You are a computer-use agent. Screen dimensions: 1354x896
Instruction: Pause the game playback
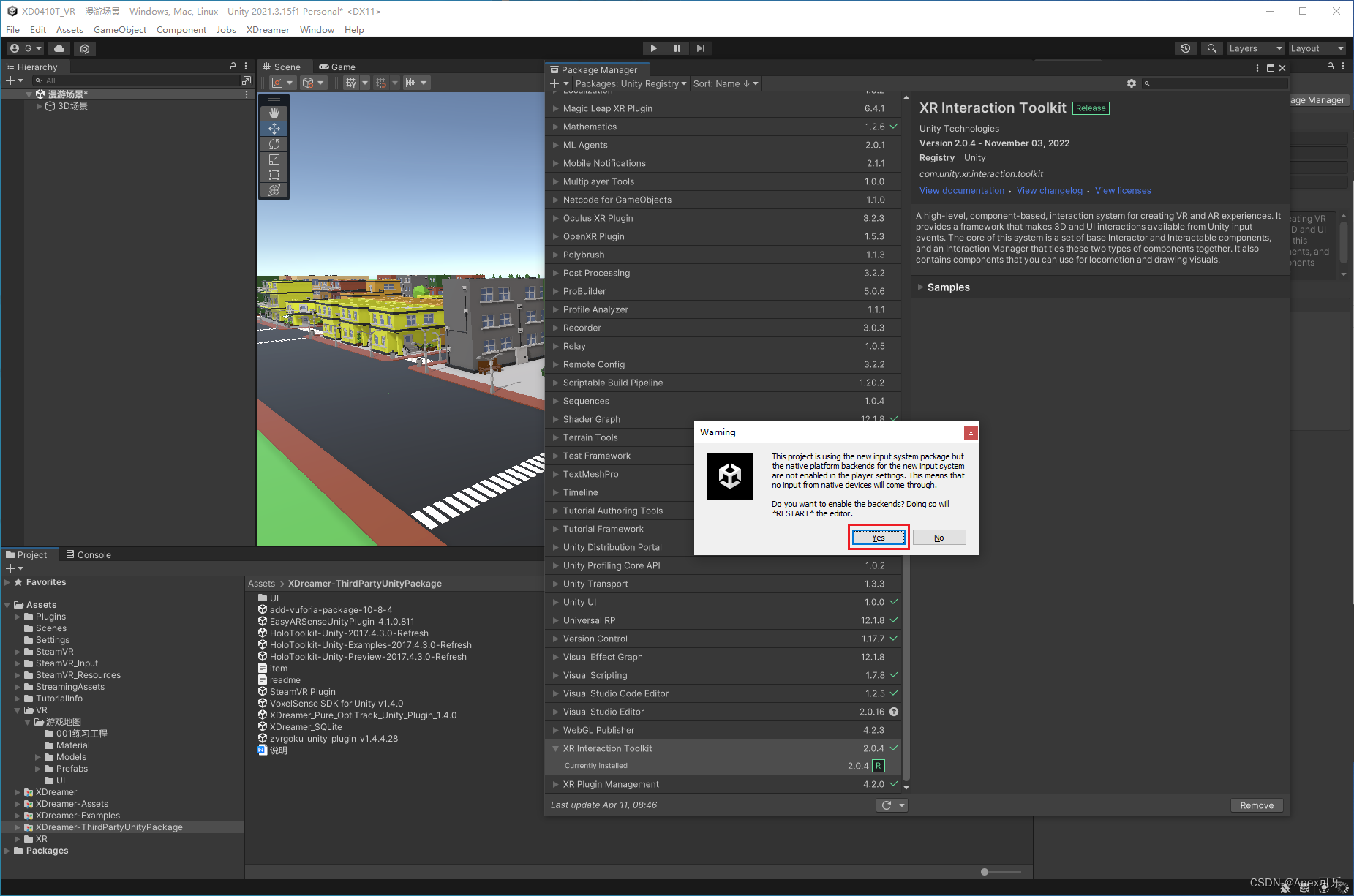(677, 48)
